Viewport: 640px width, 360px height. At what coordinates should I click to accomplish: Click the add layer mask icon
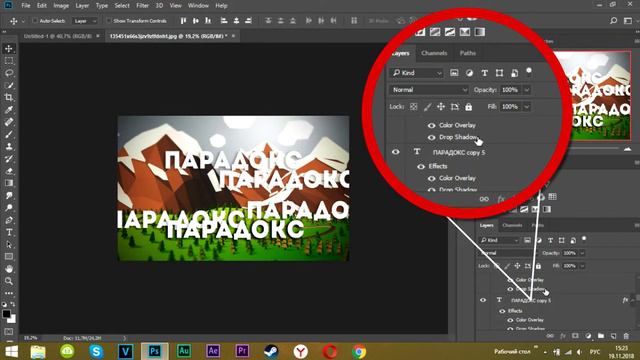[x=576, y=336]
